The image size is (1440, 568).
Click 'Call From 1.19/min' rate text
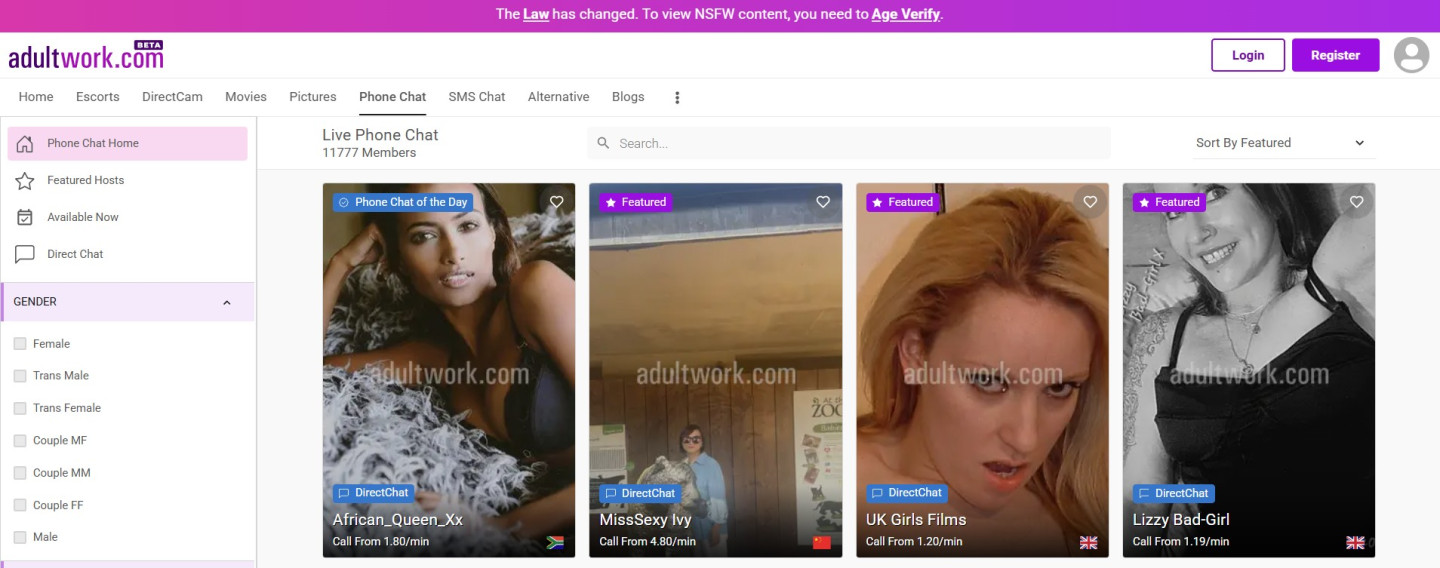(1181, 542)
